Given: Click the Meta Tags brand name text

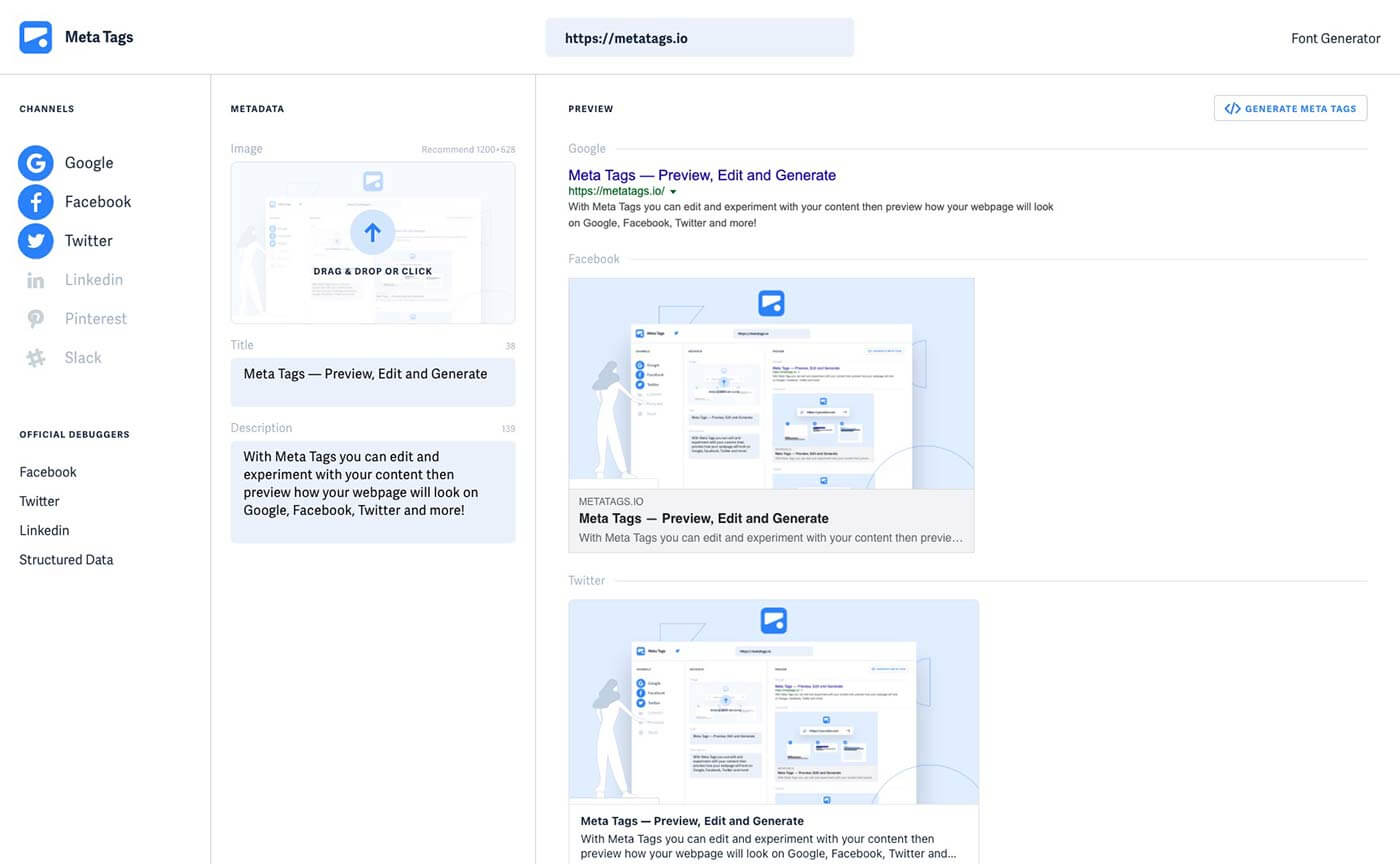Looking at the screenshot, I should [99, 37].
